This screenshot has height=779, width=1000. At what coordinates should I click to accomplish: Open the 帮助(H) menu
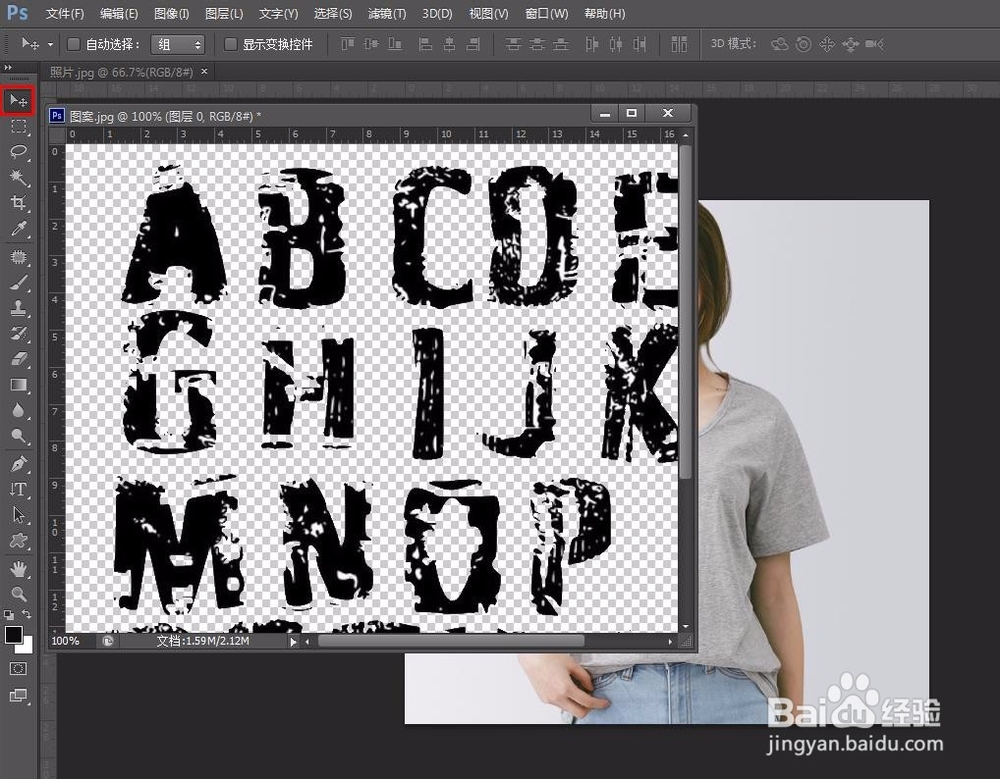tap(604, 13)
